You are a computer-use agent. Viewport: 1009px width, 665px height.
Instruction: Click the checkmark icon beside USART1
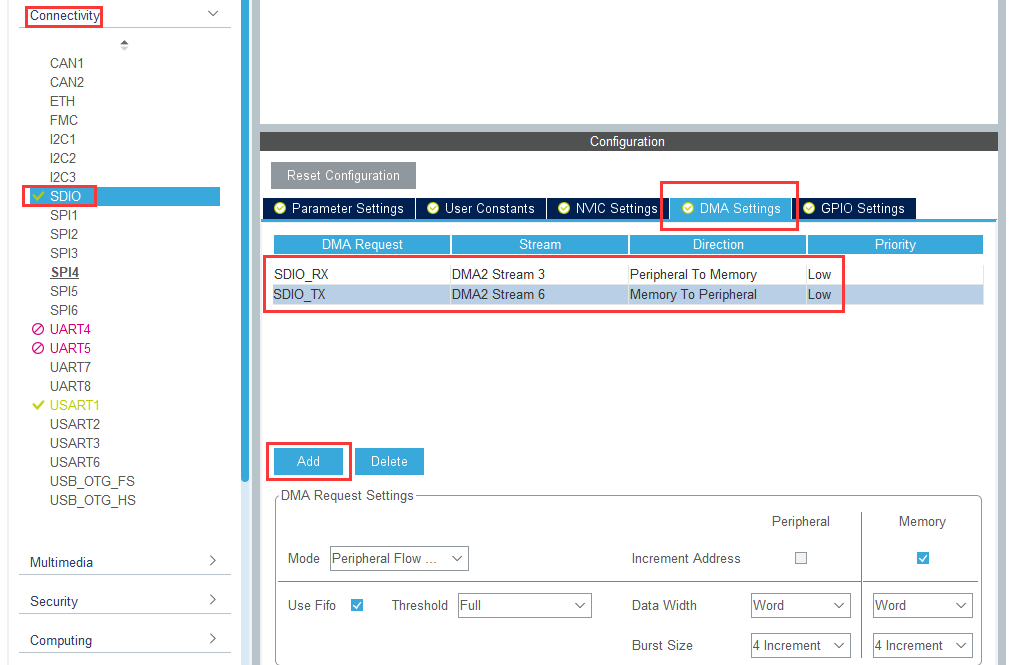(x=38, y=405)
